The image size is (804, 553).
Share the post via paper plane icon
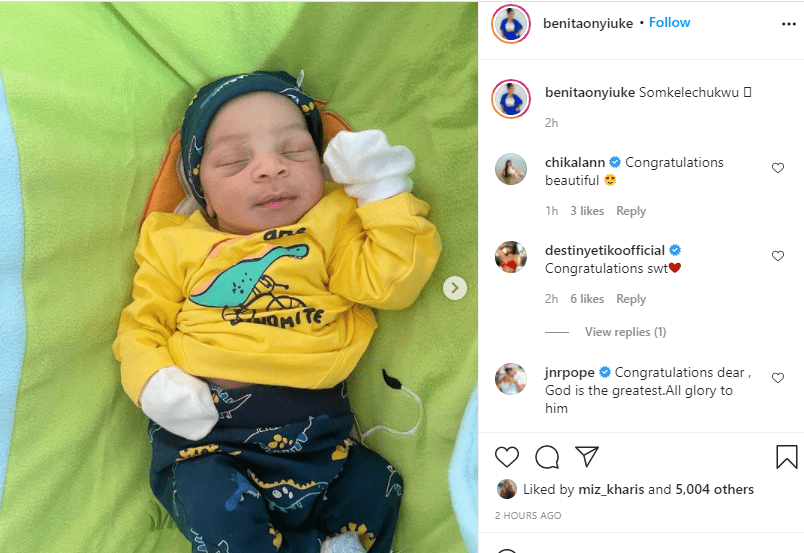(587, 456)
